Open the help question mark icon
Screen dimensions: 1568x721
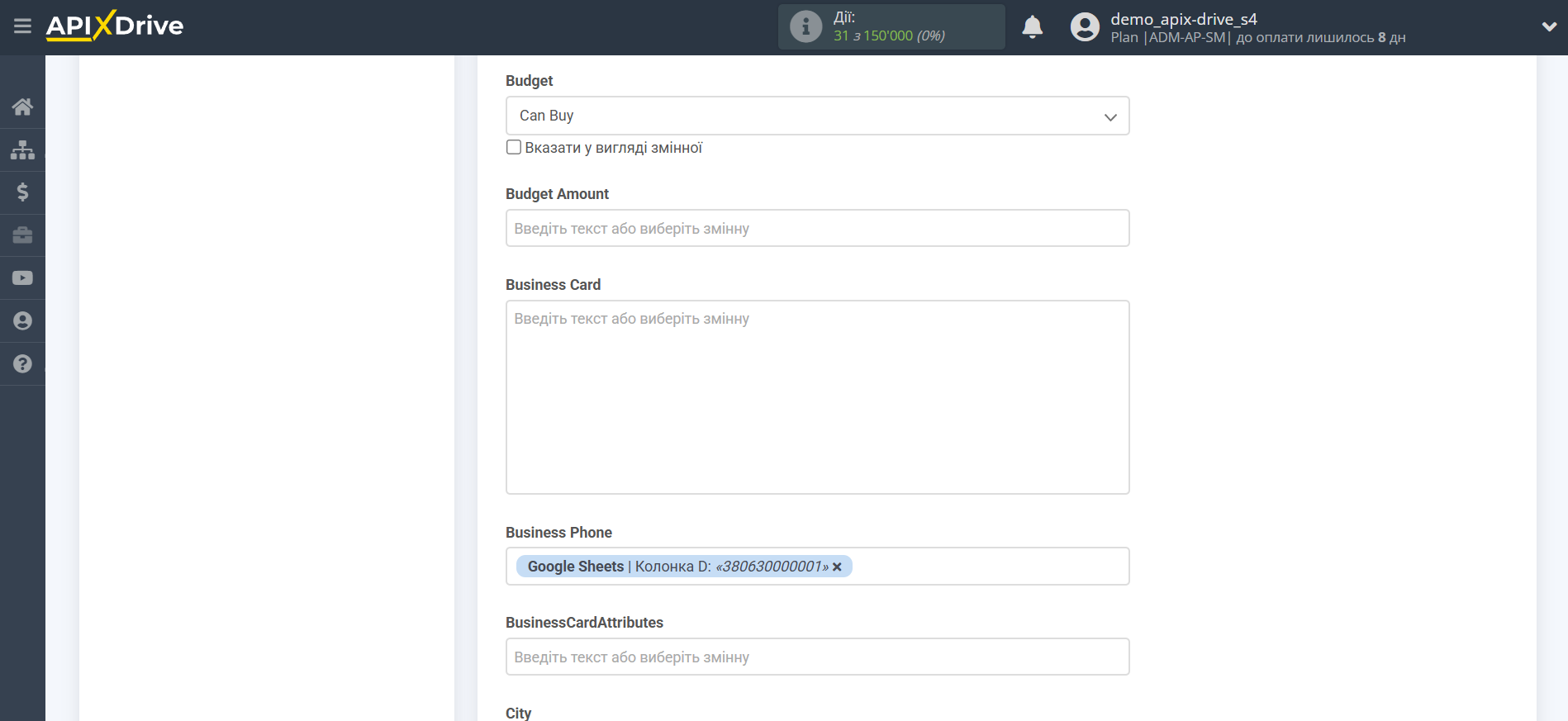click(22, 364)
